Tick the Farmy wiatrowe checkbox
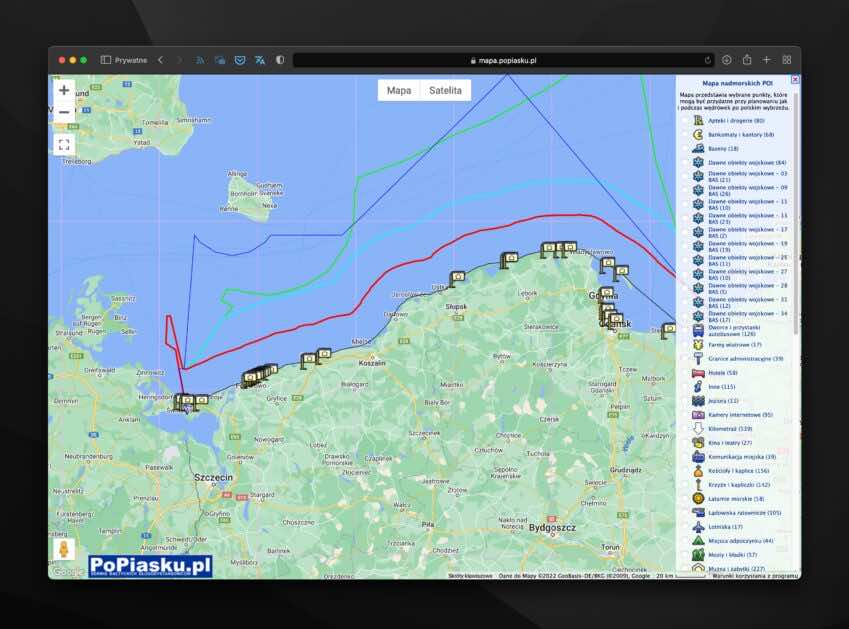 [x=685, y=344]
